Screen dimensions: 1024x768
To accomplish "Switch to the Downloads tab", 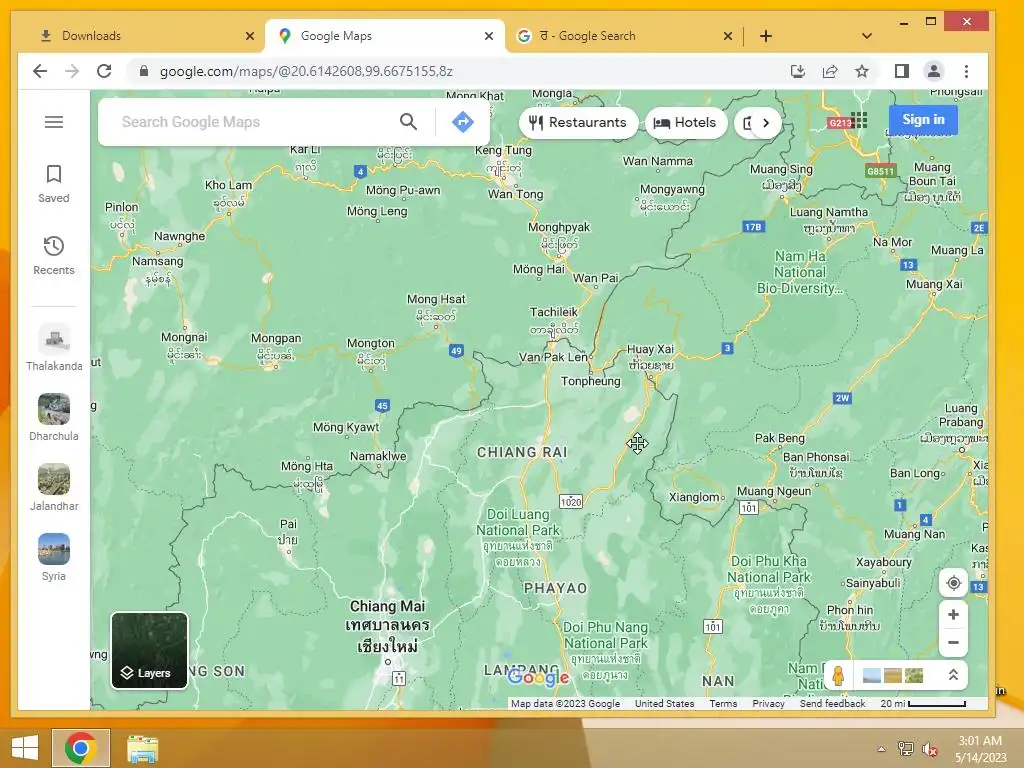I will [x=138, y=36].
